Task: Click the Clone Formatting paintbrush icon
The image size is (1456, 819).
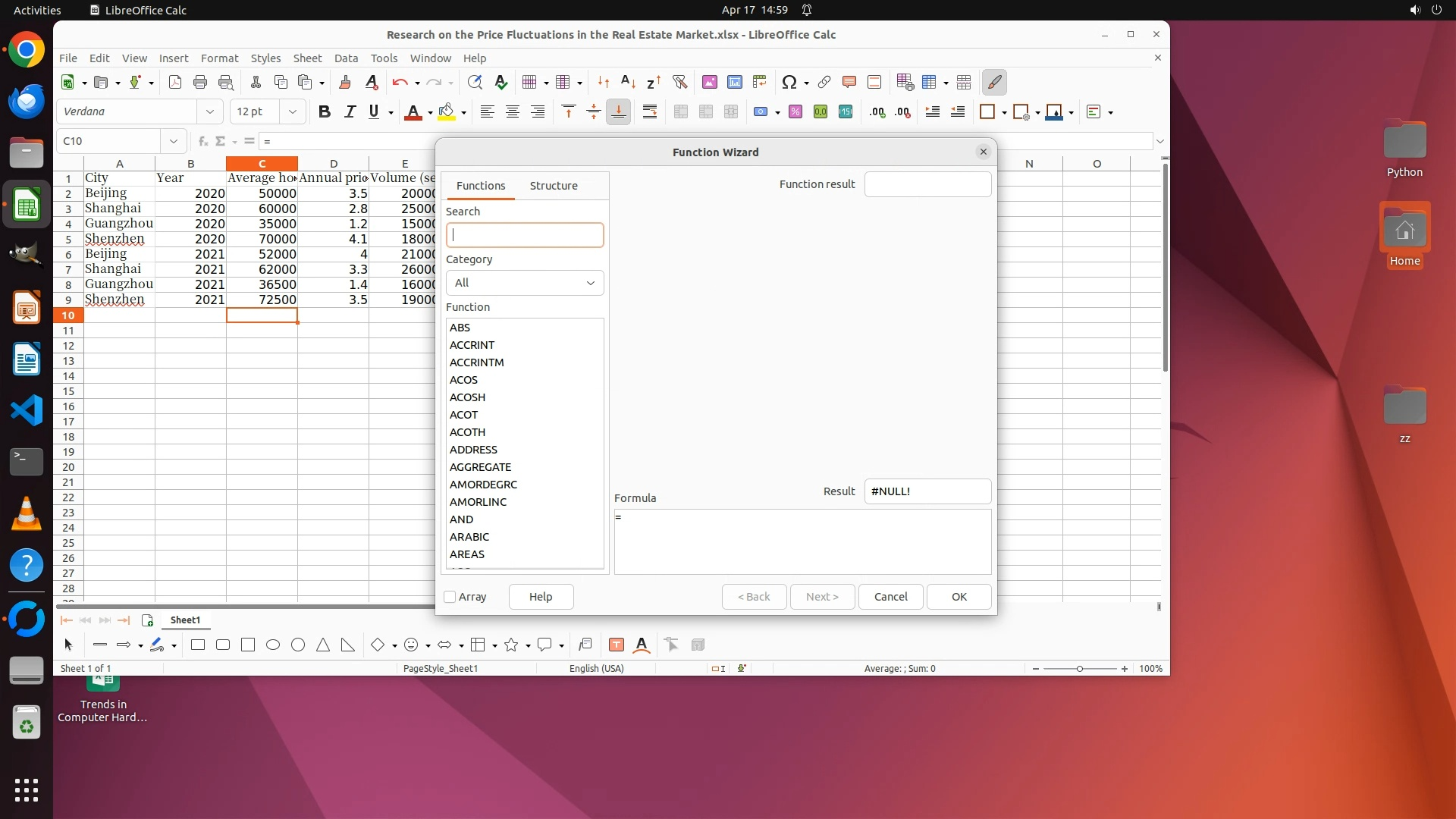Action: (x=345, y=82)
